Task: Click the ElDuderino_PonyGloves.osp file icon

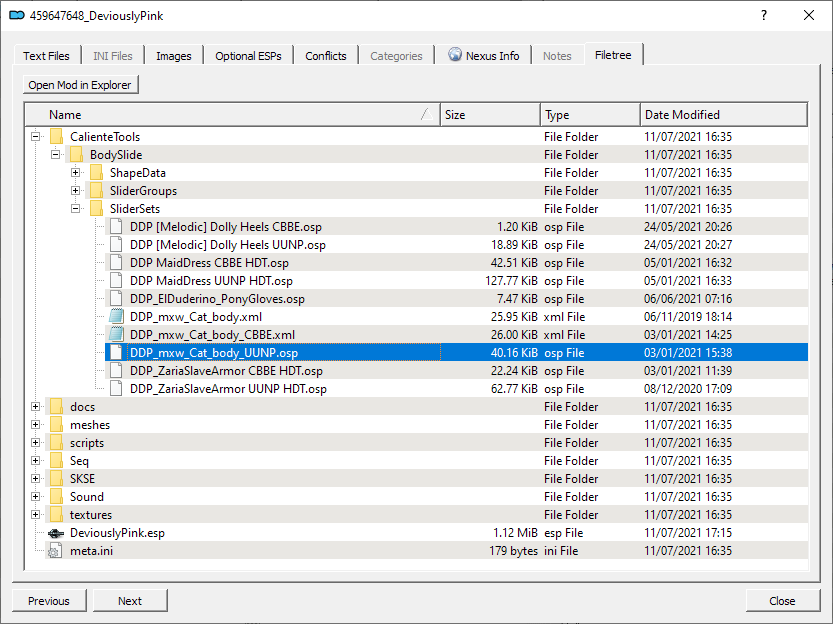Action: (116, 299)
